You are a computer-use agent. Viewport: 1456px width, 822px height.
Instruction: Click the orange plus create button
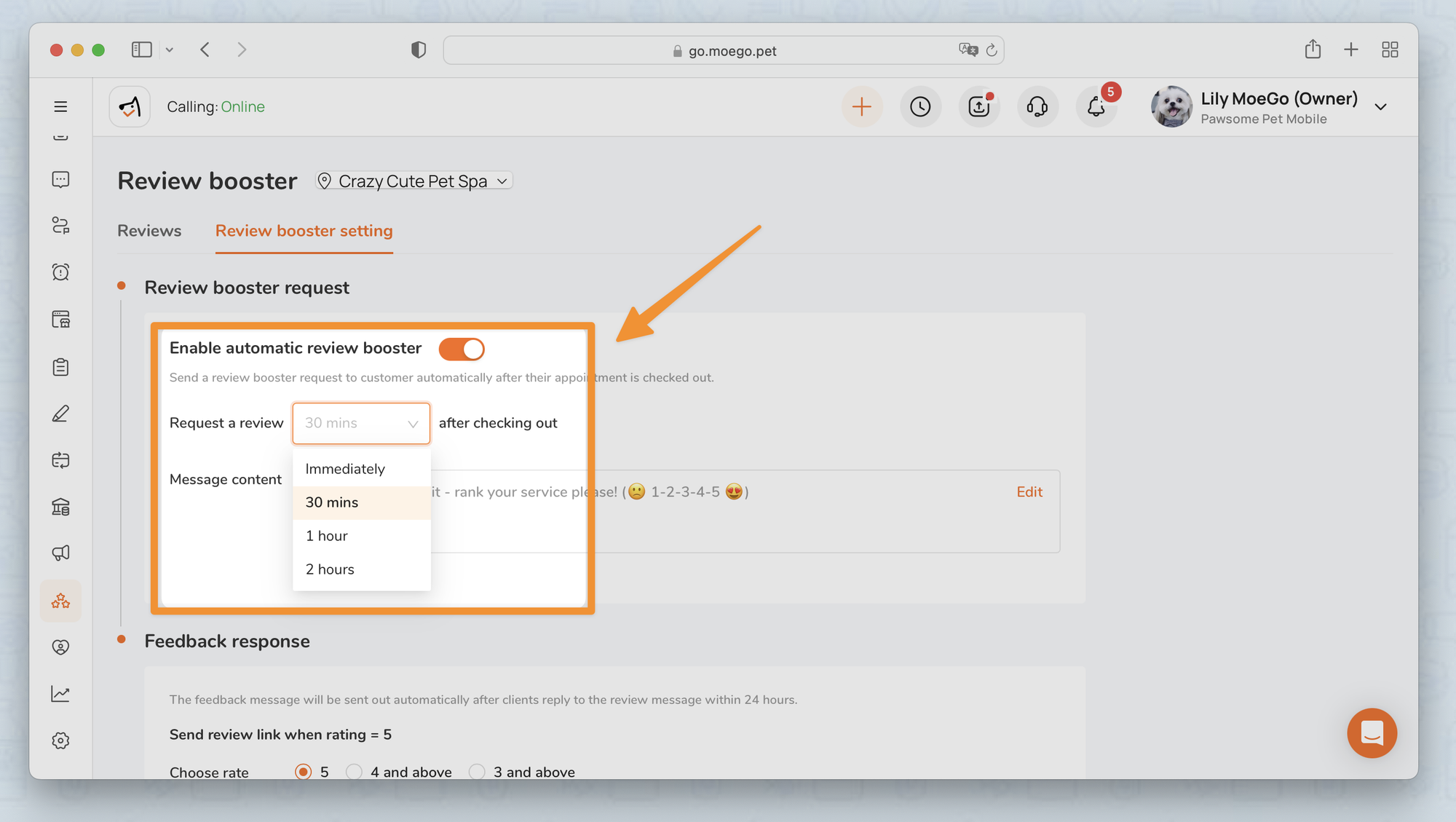click(862, 107)
